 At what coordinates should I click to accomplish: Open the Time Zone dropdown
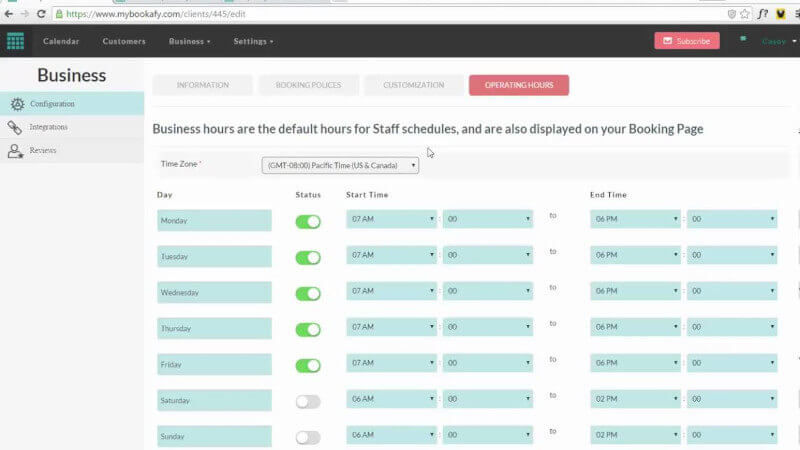point(340,165)
